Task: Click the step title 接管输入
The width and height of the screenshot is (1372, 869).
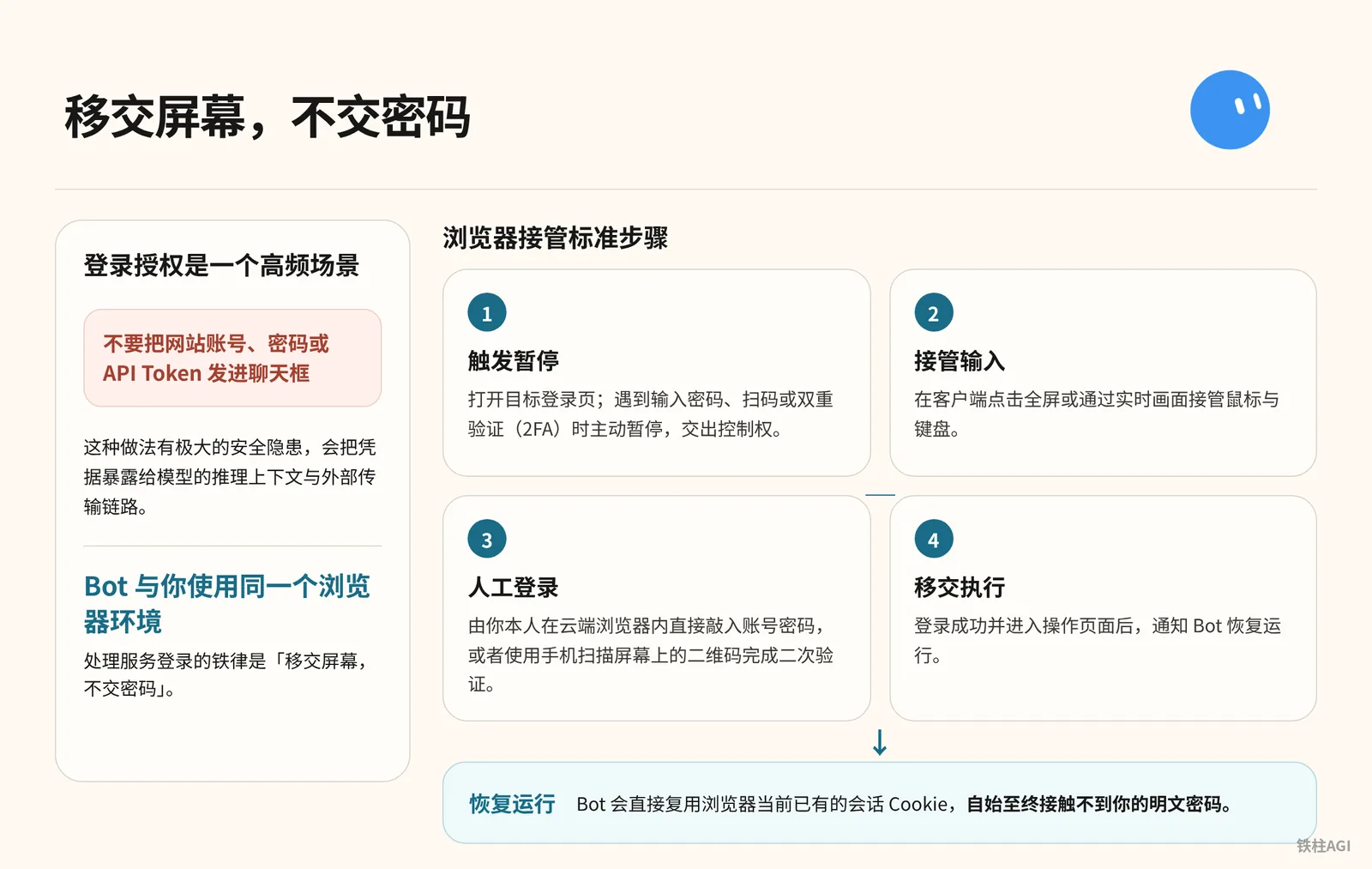Action: 960,361
